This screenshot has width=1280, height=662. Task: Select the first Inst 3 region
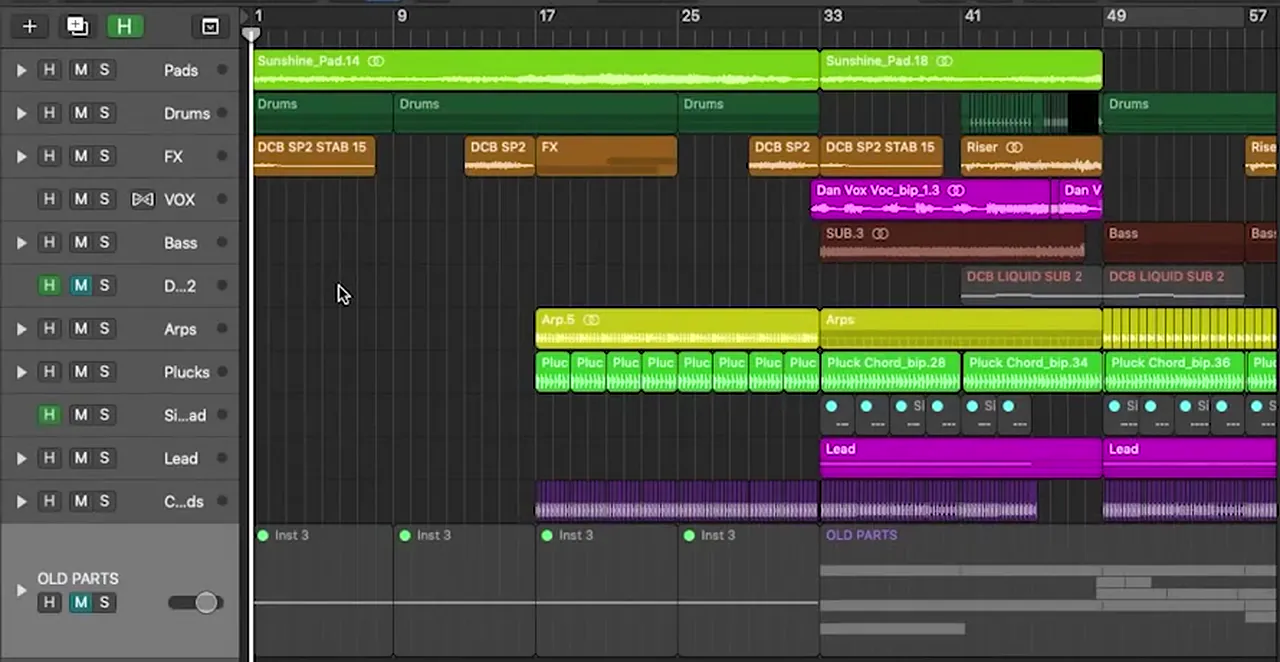[x=323, y=590]
